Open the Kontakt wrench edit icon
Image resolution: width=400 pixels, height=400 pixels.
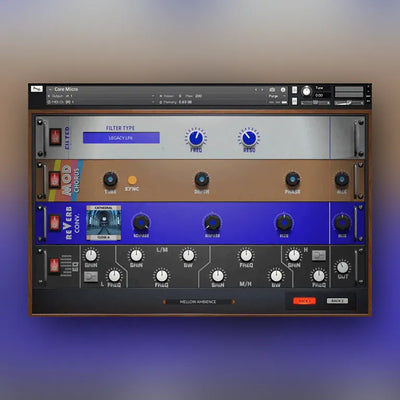point(37,89)
